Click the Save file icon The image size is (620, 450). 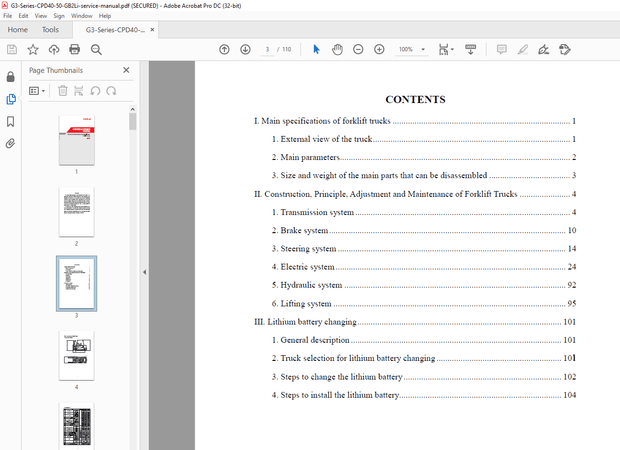pos(11,49)
